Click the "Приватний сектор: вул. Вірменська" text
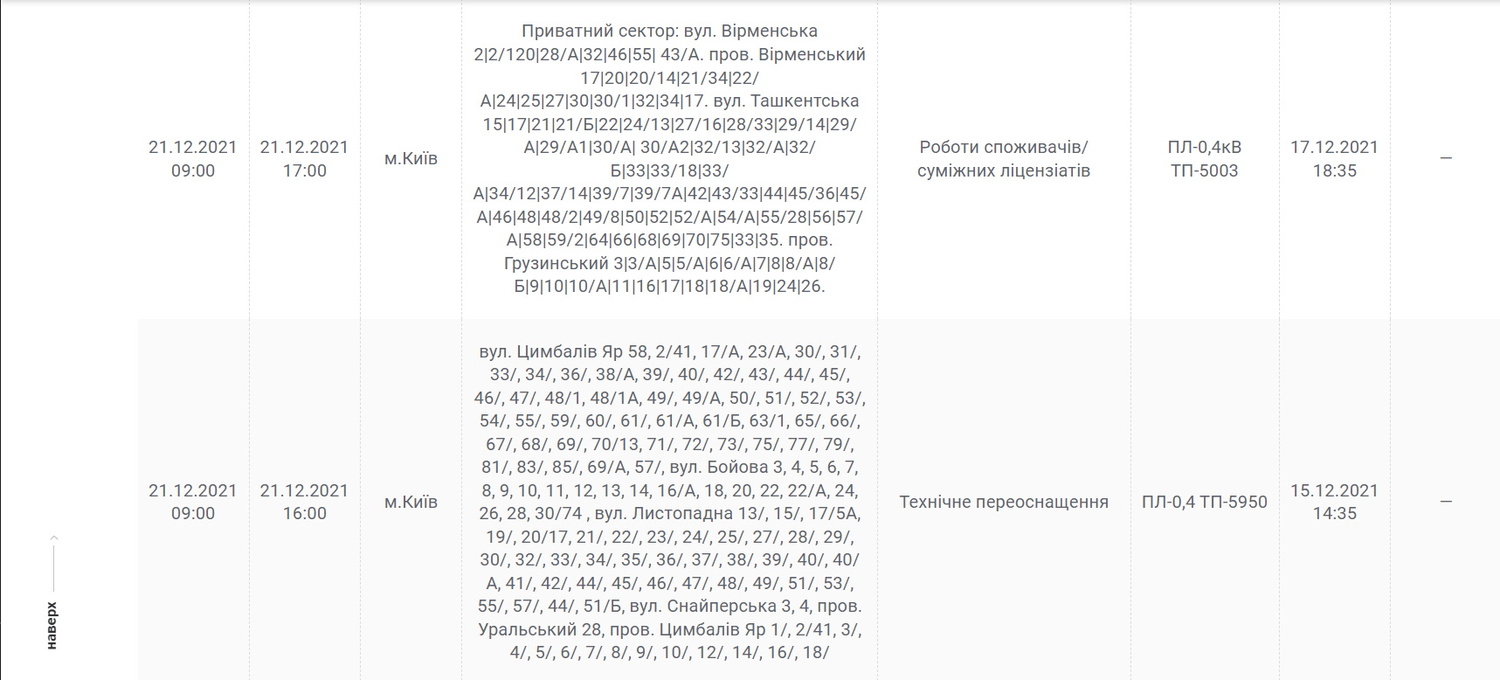The width and height of the screenshot is (1500, 680). (x=669, y=32)
